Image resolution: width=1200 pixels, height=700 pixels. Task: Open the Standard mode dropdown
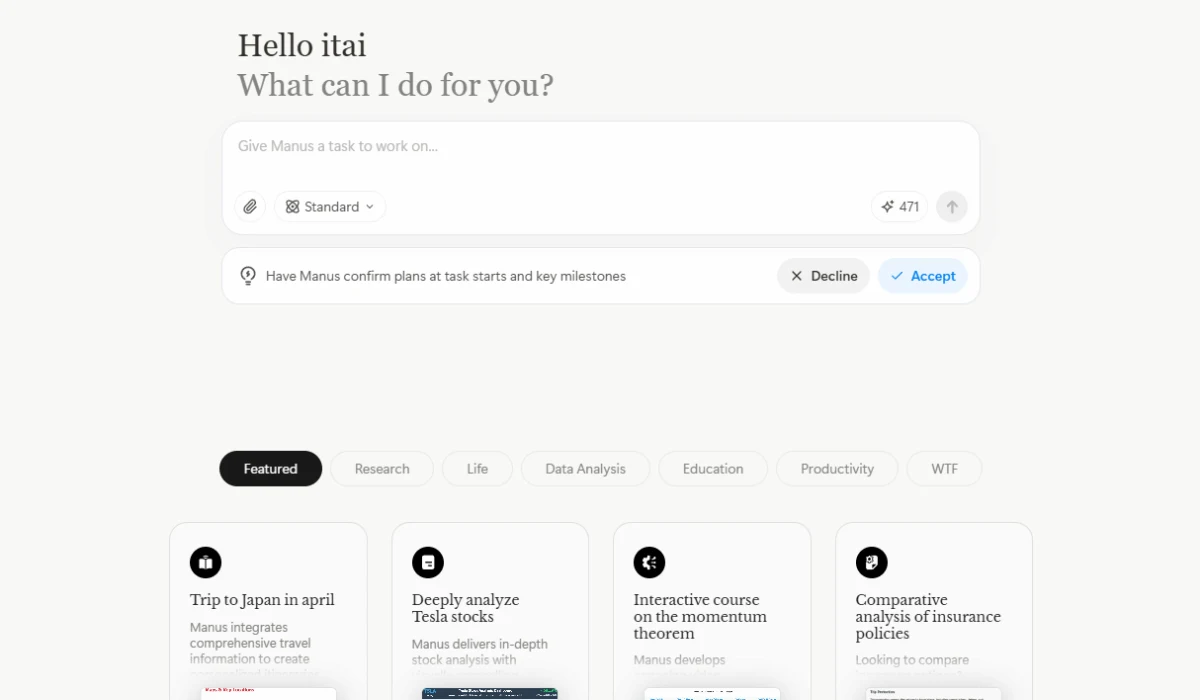pos(330,207)
